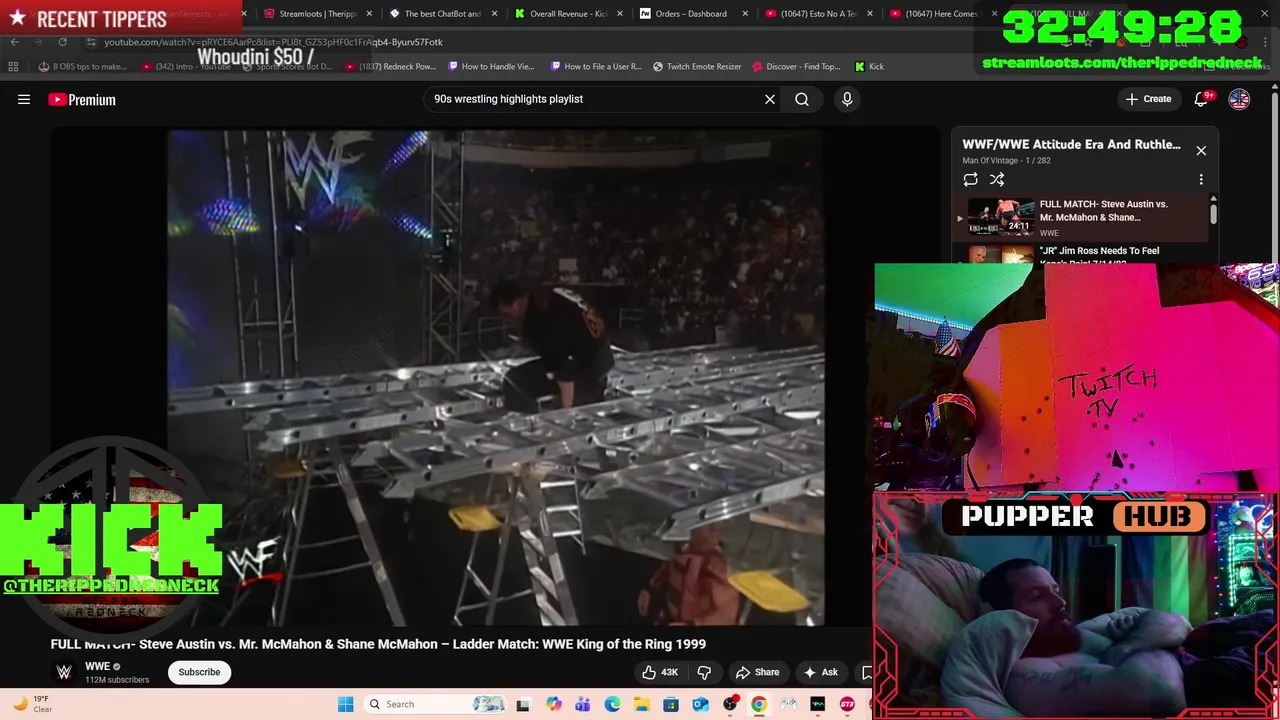Viewport: 1280px width, 720px height.
Task: Switch to Chrome on taskbar
Action: (x=759, y=704)
